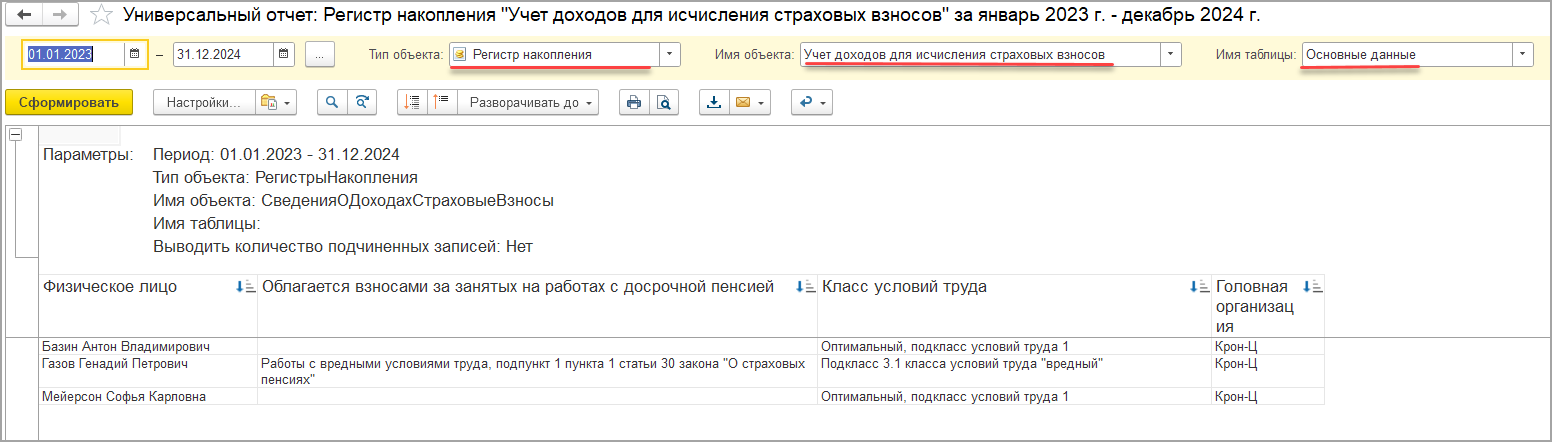Open the Find magnifier tool in toolbar
The height and width of the screenshot is (442, 1552).
tap(333, 102)
